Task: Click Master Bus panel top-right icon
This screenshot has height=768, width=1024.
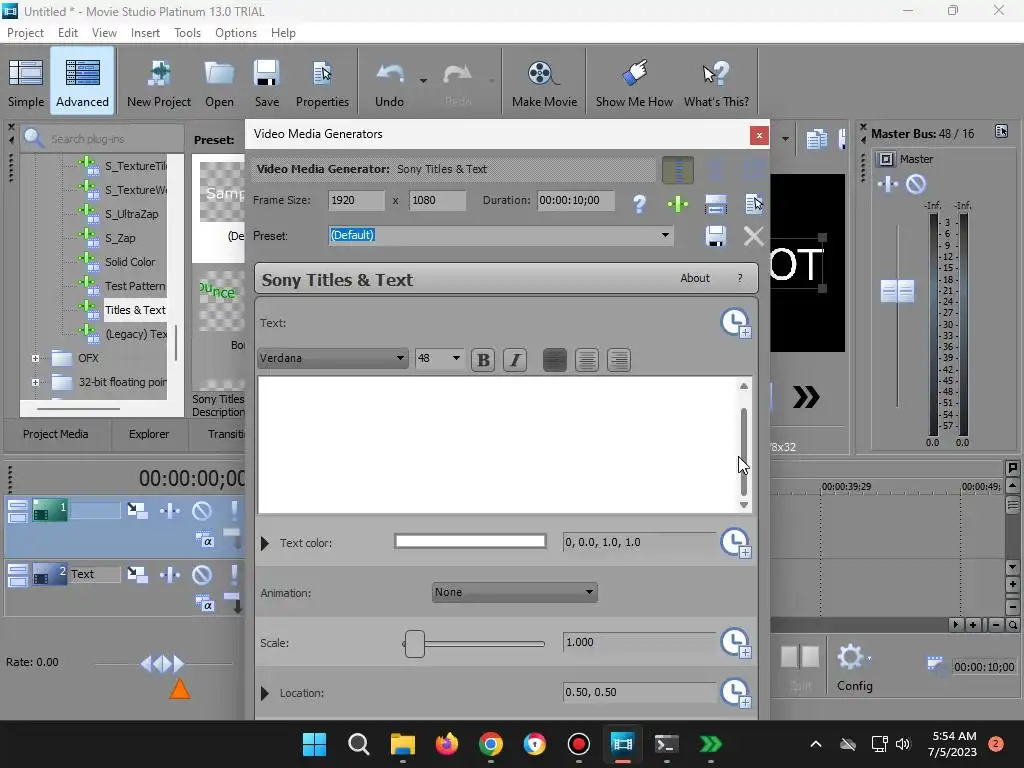Action: [x=1001, y=131]
